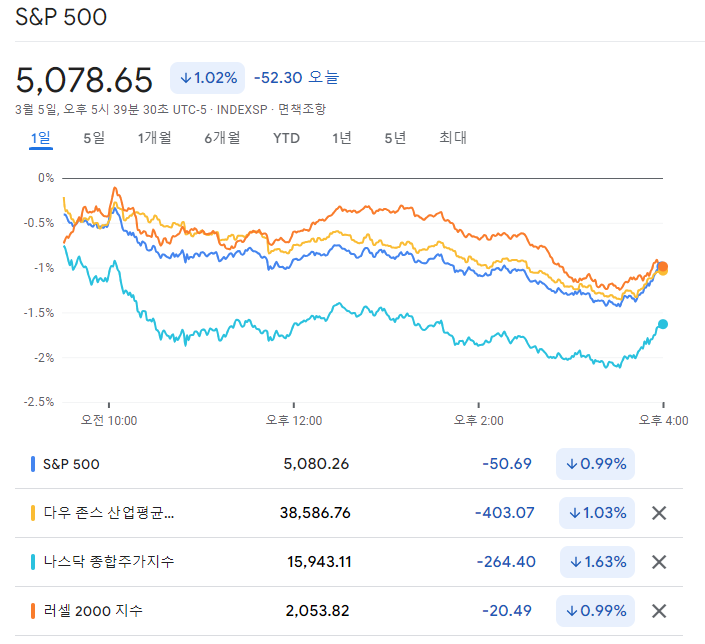Click the INDEXSP exchange label

click(242, 109)
